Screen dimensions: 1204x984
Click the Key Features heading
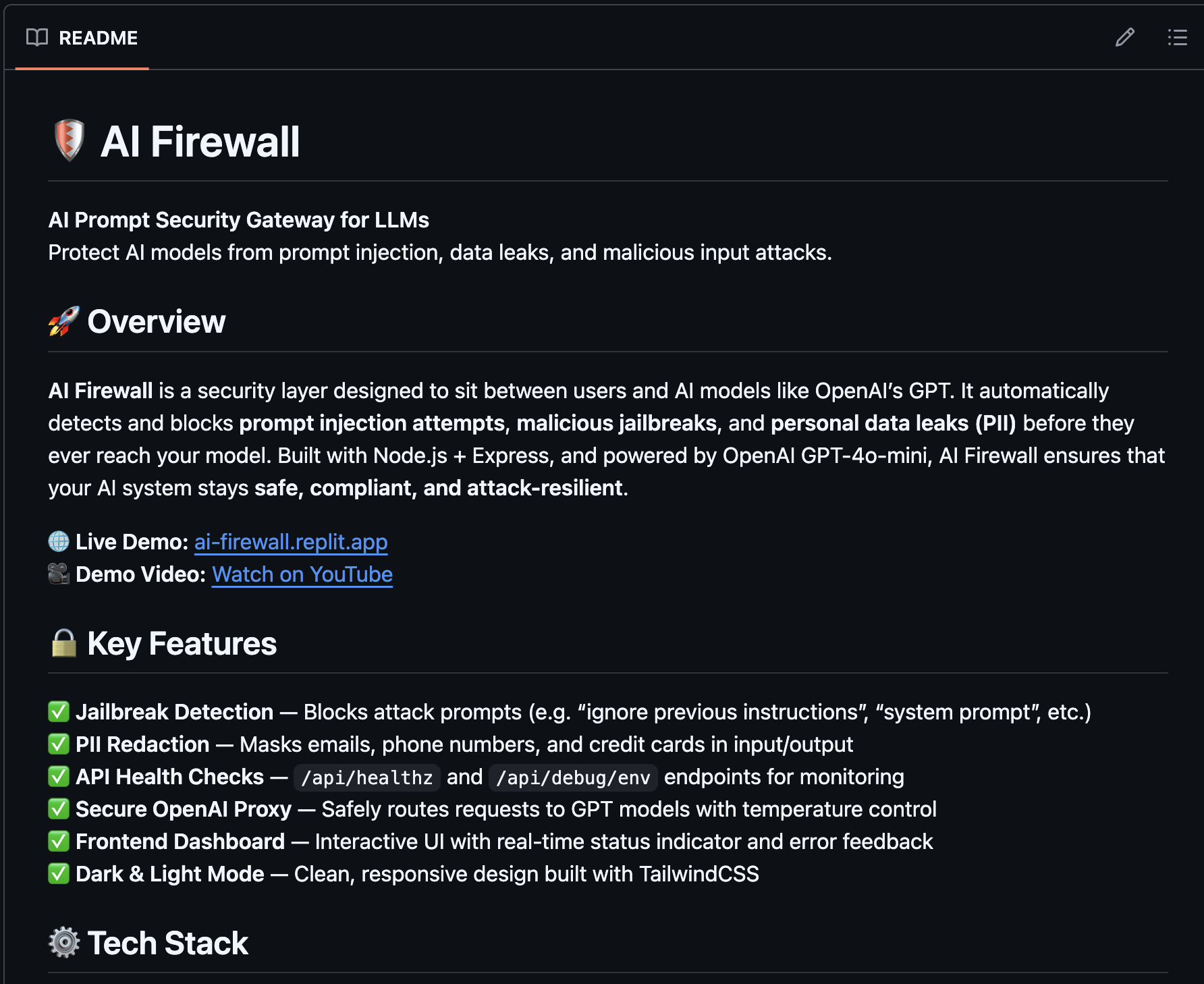pos(182,643)
